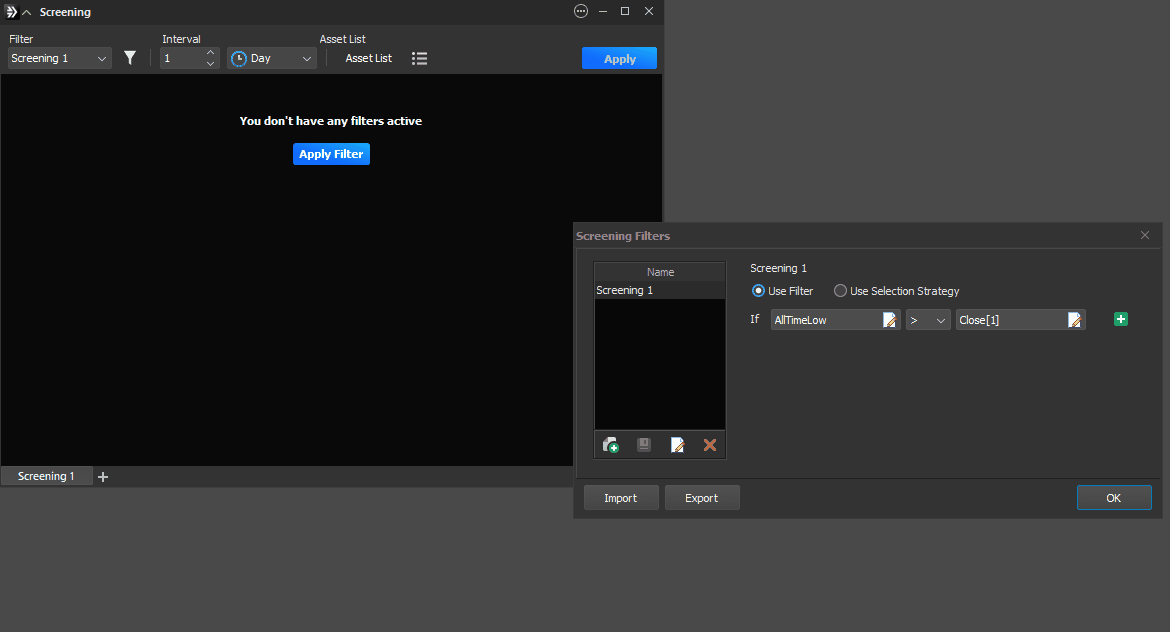Click the save screening disk icon
This screenshot has width=1170, height=632.
tap(644, 445)
